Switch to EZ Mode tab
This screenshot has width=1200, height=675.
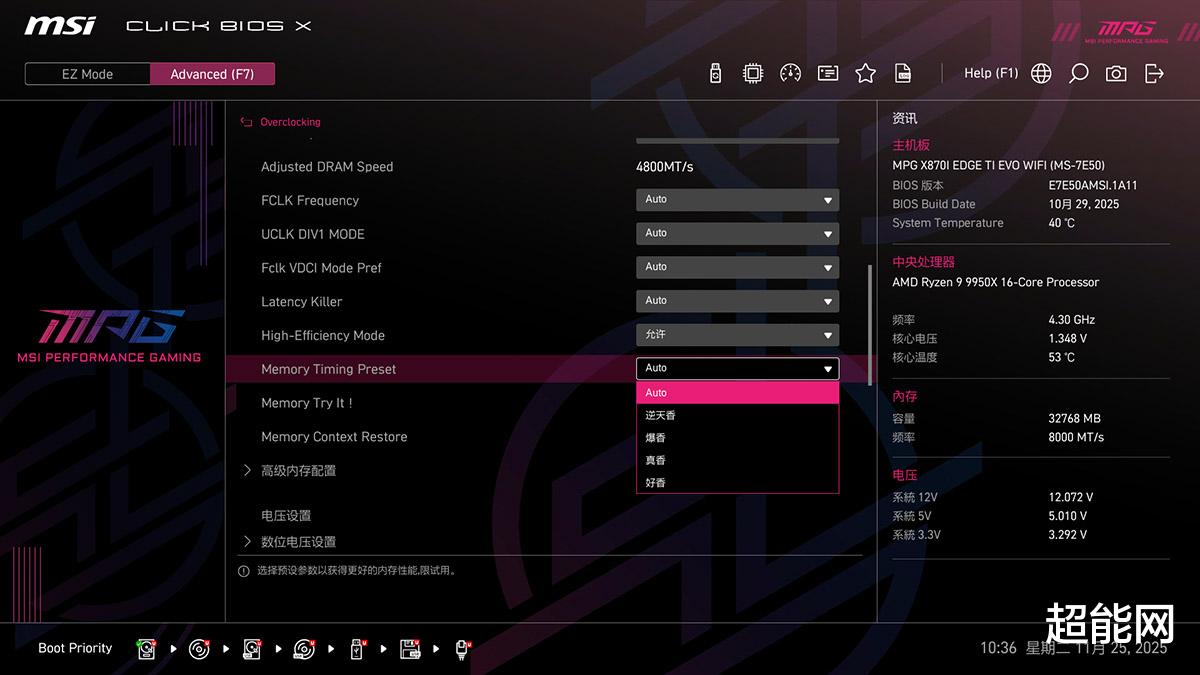88,74
